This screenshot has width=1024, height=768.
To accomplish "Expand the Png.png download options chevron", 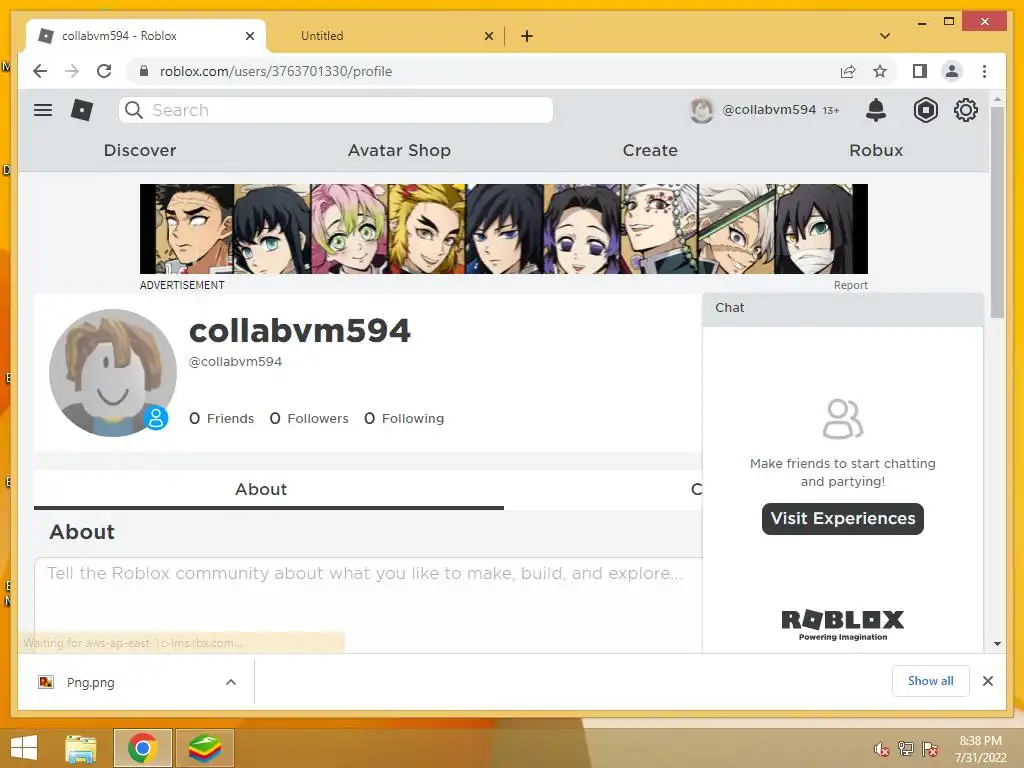I will click(231, 682).
